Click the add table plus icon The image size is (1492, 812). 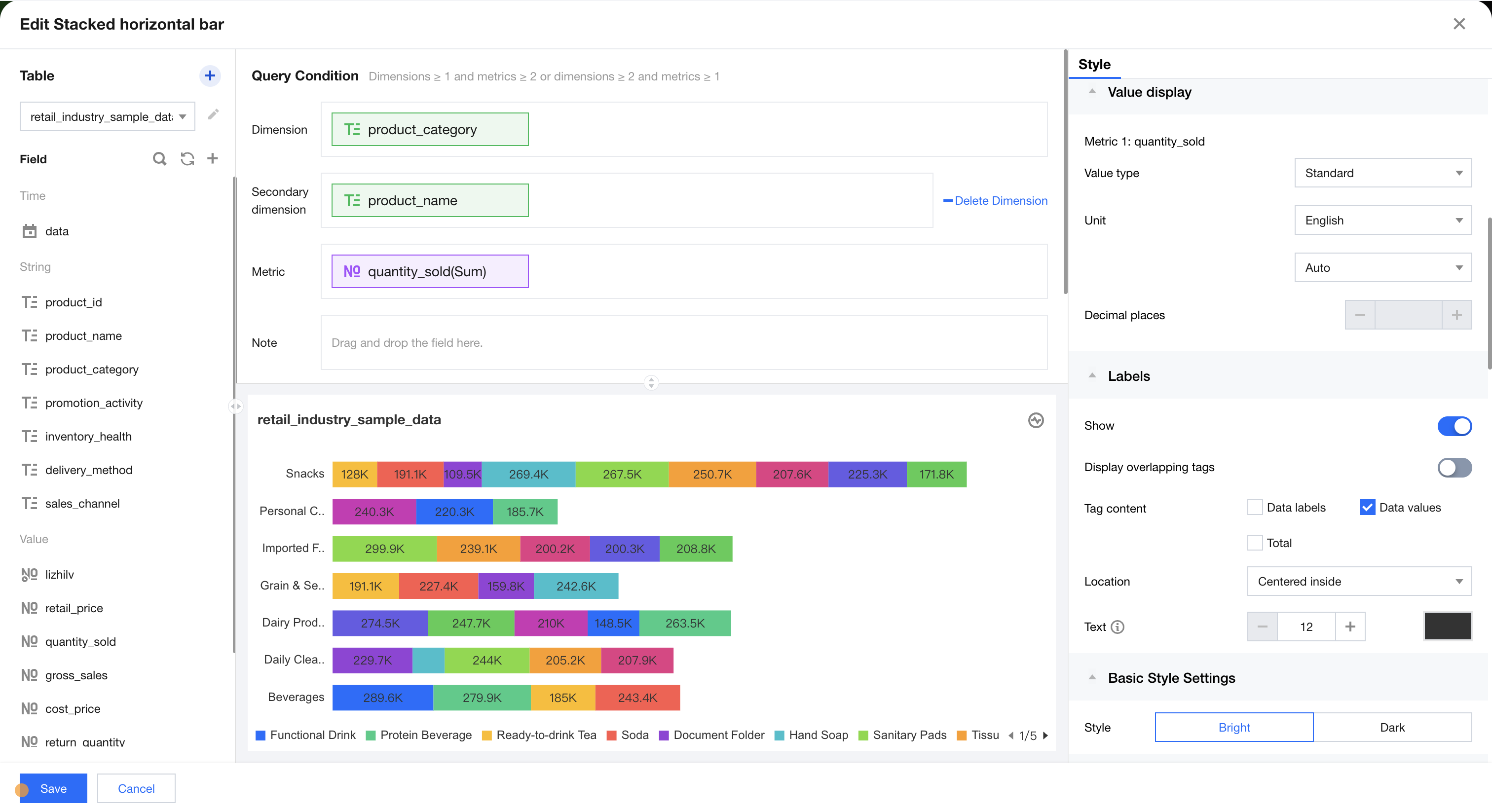[x=210, y=76]
